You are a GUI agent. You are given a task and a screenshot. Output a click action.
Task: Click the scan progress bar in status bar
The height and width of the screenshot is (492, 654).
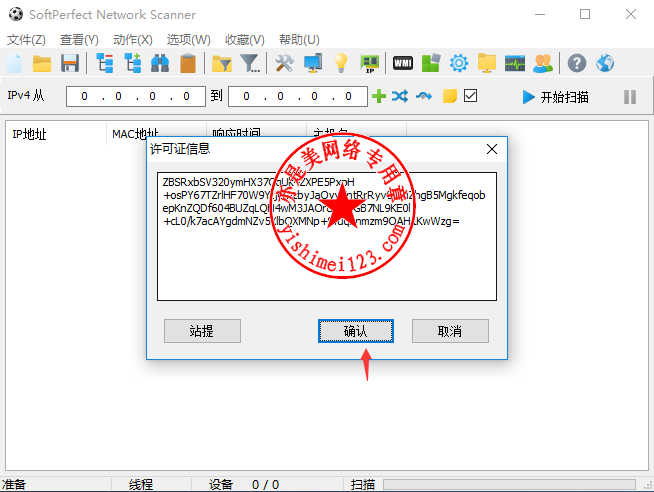click(x=509, y=484)
